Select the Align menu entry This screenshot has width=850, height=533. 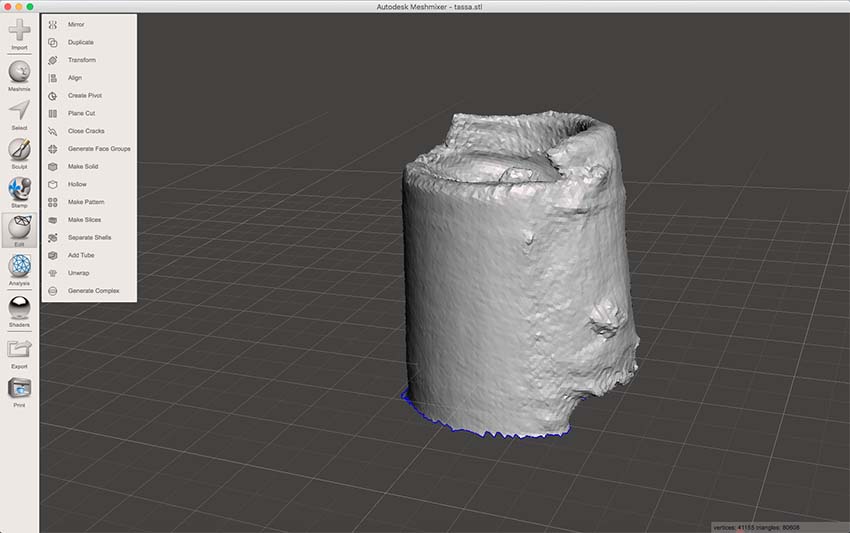[75, 78]
